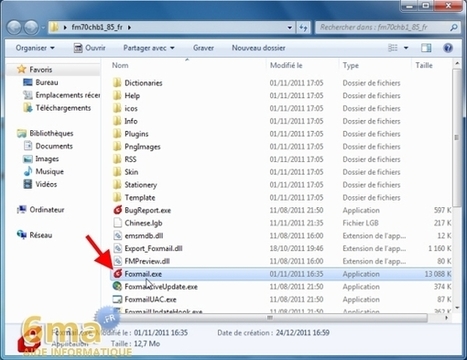This screenshot has height=360, width=467.
Task: Select the Skin folder icon
Action: coord(117,172)
